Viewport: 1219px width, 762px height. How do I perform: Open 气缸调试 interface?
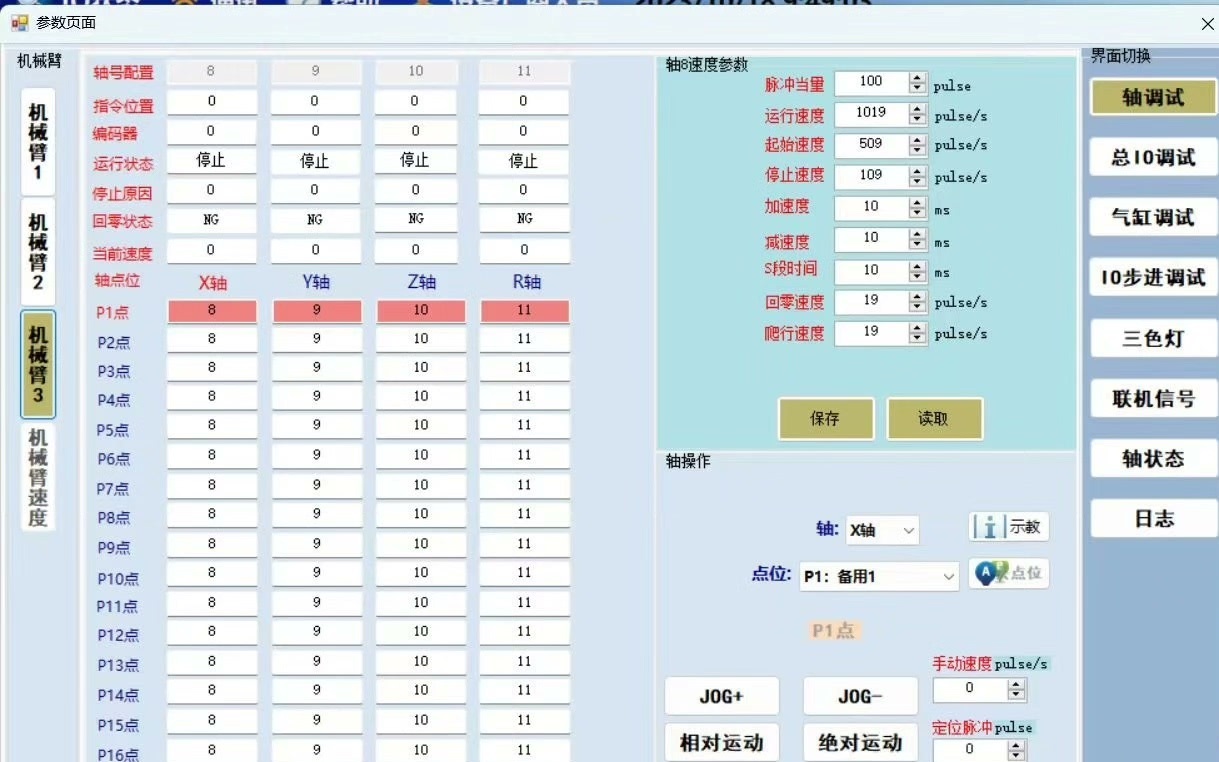pos(1153,217)
